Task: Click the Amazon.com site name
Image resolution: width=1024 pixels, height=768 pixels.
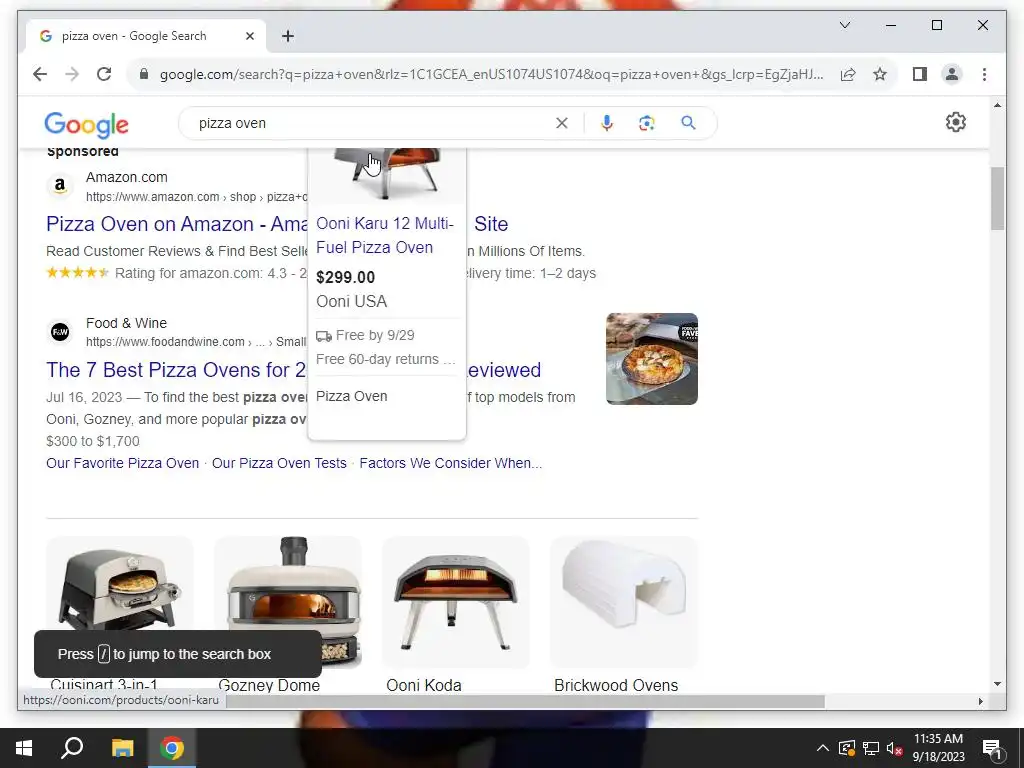Action: coord(127,178)
